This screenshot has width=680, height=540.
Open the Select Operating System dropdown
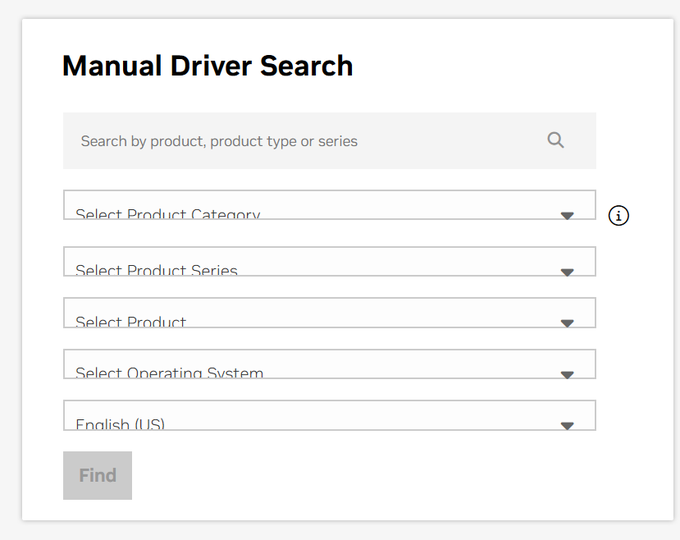pos(330,364)
